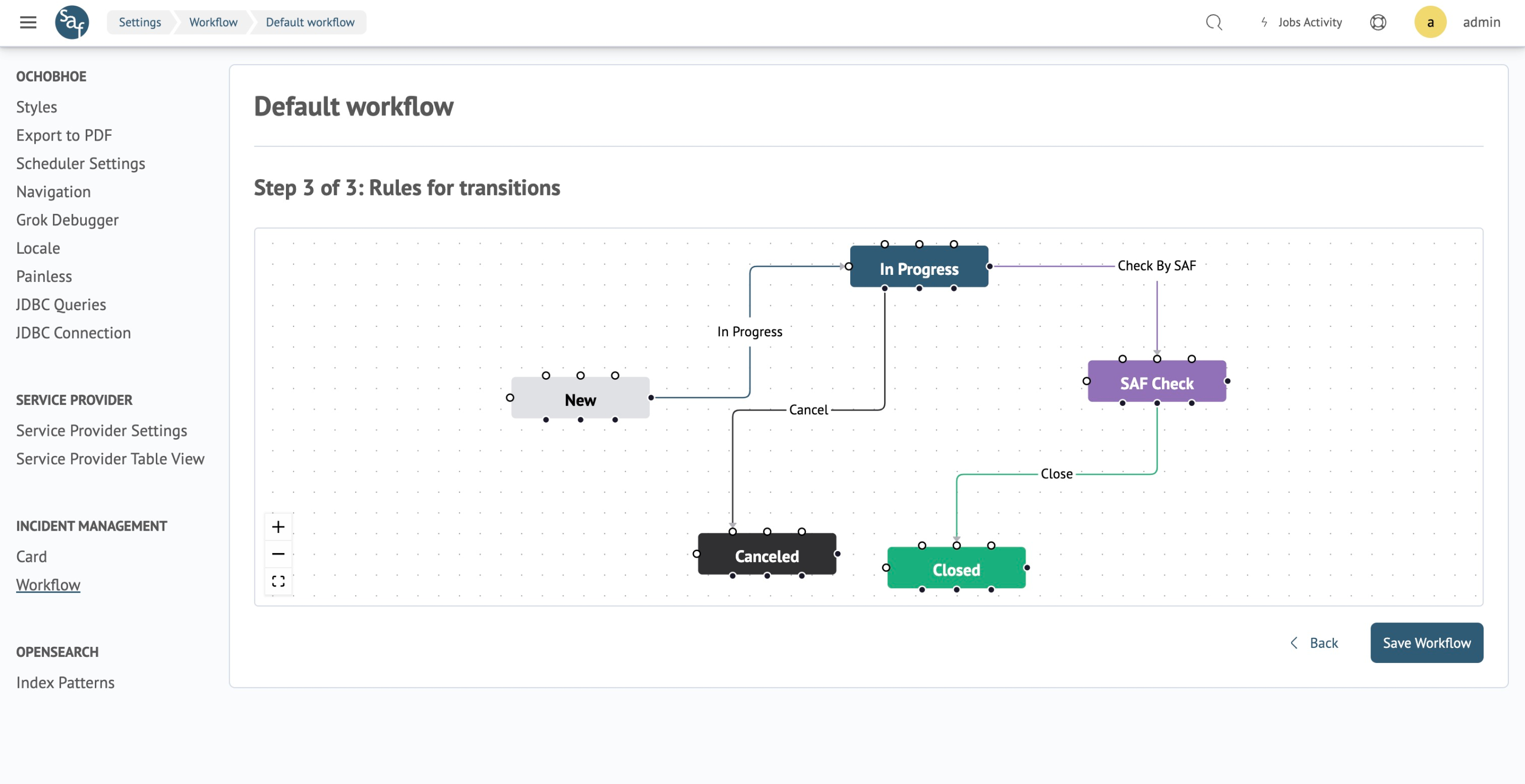Open the search magnifier icon
The image size is (1525, 784).
pyautogui.click(x=1214, y=22)
